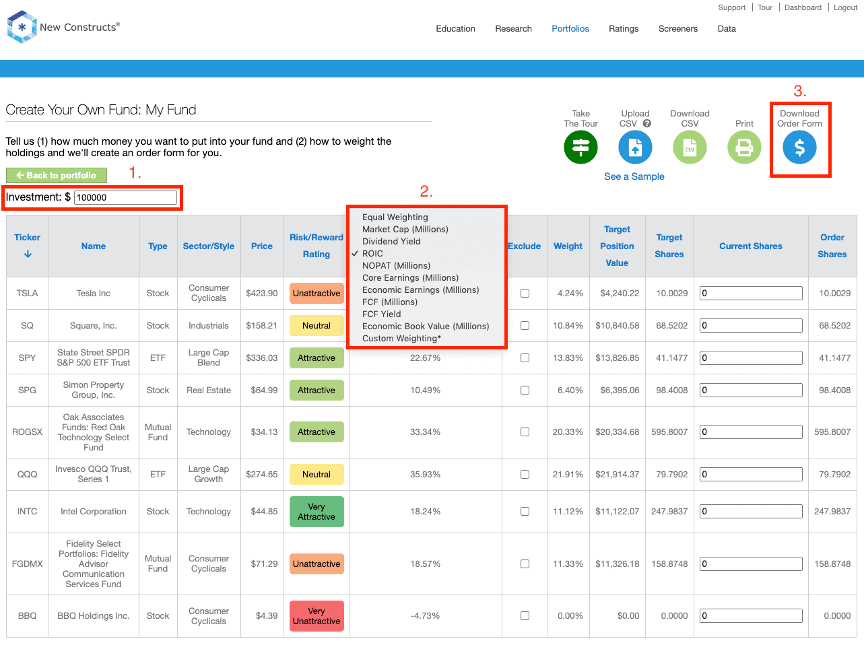Select Core Earnings (Millions) weighting

pos(410,278)
